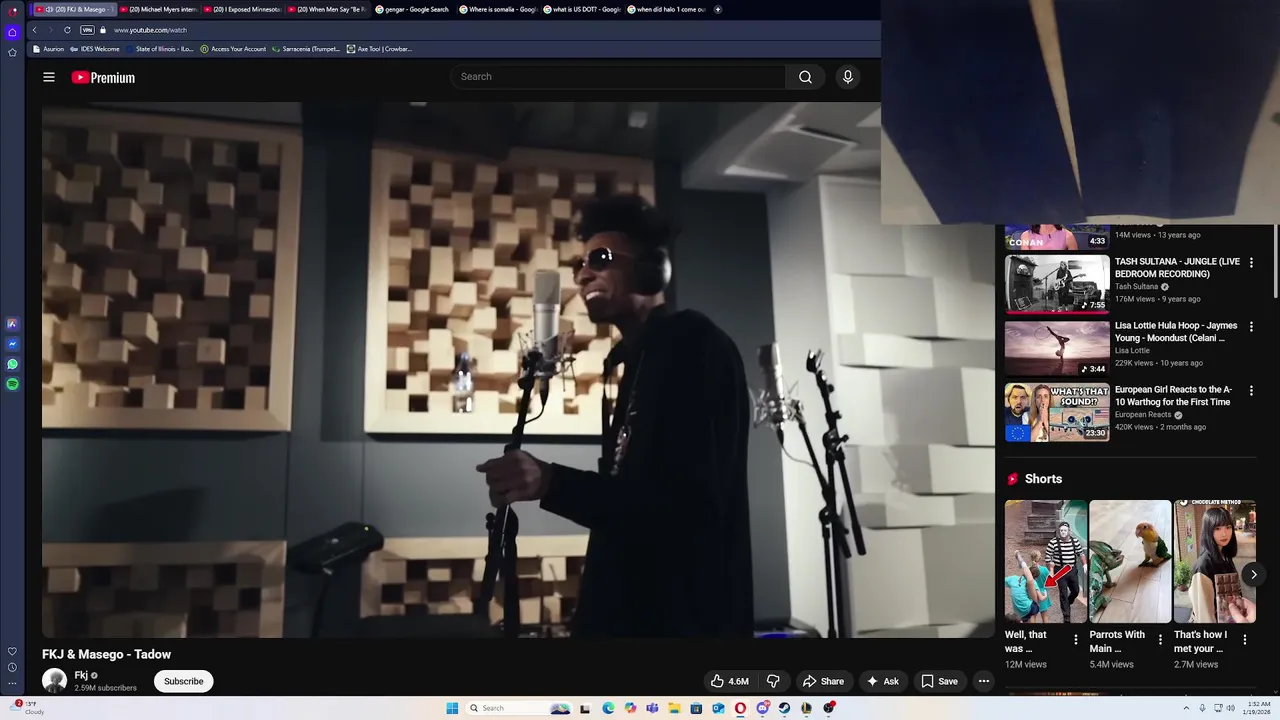Open Opera sidebar bookmarks star

click(12, 52)
